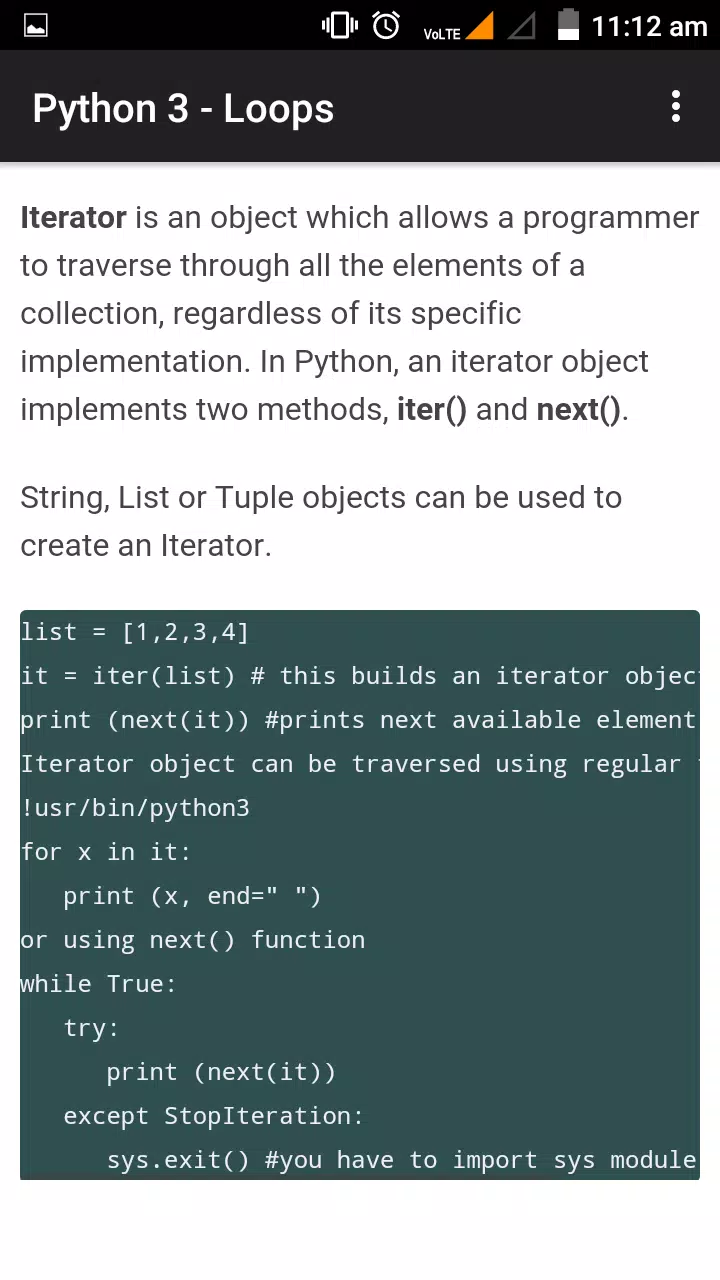Tap the 'sys.exit()' code line
The height and width of the screenshot is (1280, 720).
pos(401,1160)
